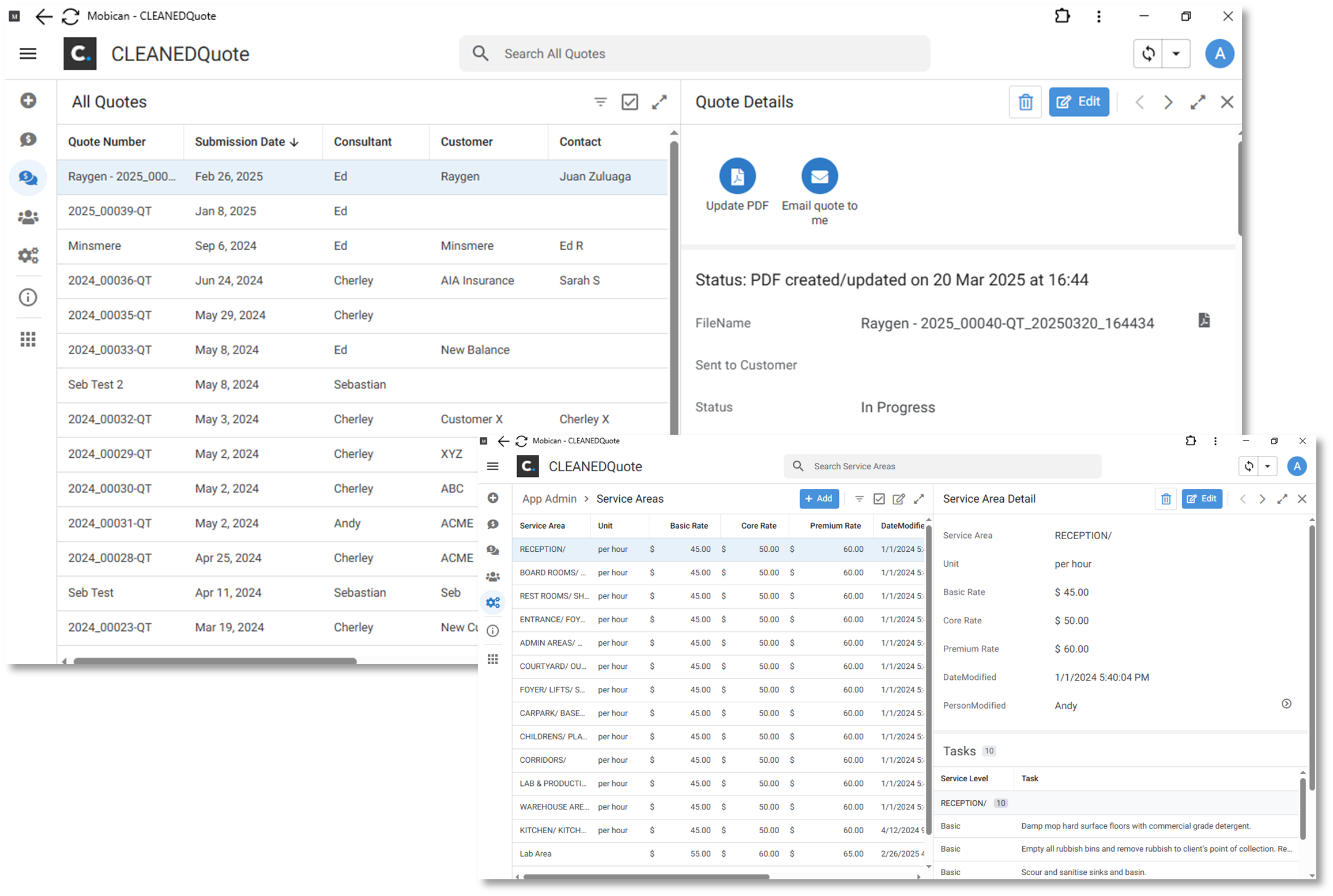Click the Search All Quotes field
This screenshot has height=896, width=1333.
coord(694,54)
